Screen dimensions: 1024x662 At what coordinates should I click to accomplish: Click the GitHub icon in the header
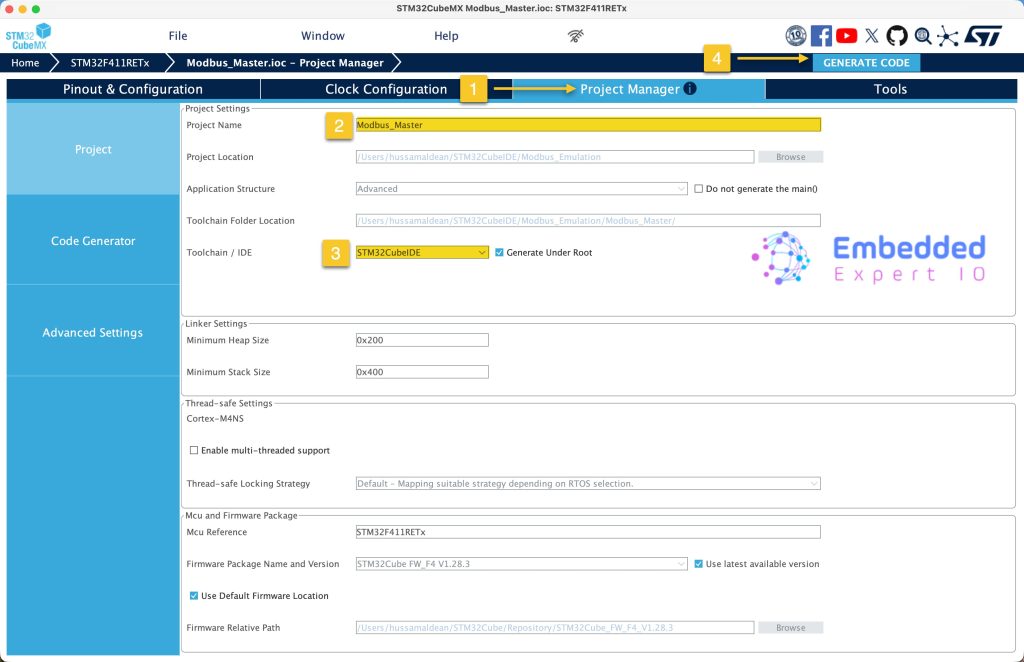point(897,36)
